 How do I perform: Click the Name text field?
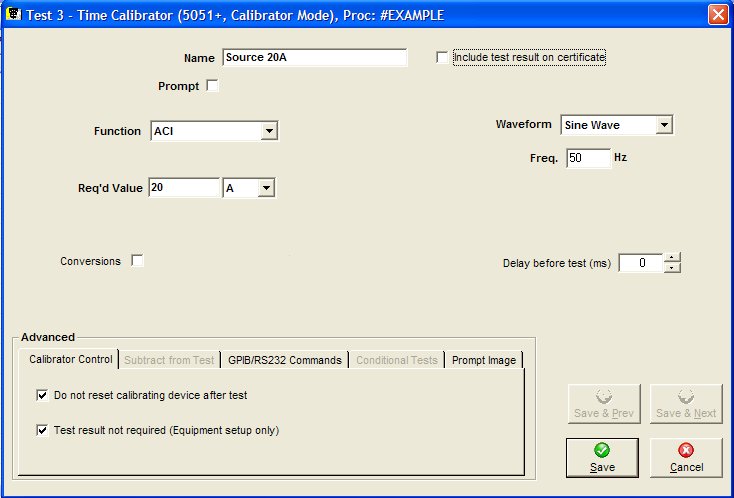pyautogui.click(x=314, y=58)
